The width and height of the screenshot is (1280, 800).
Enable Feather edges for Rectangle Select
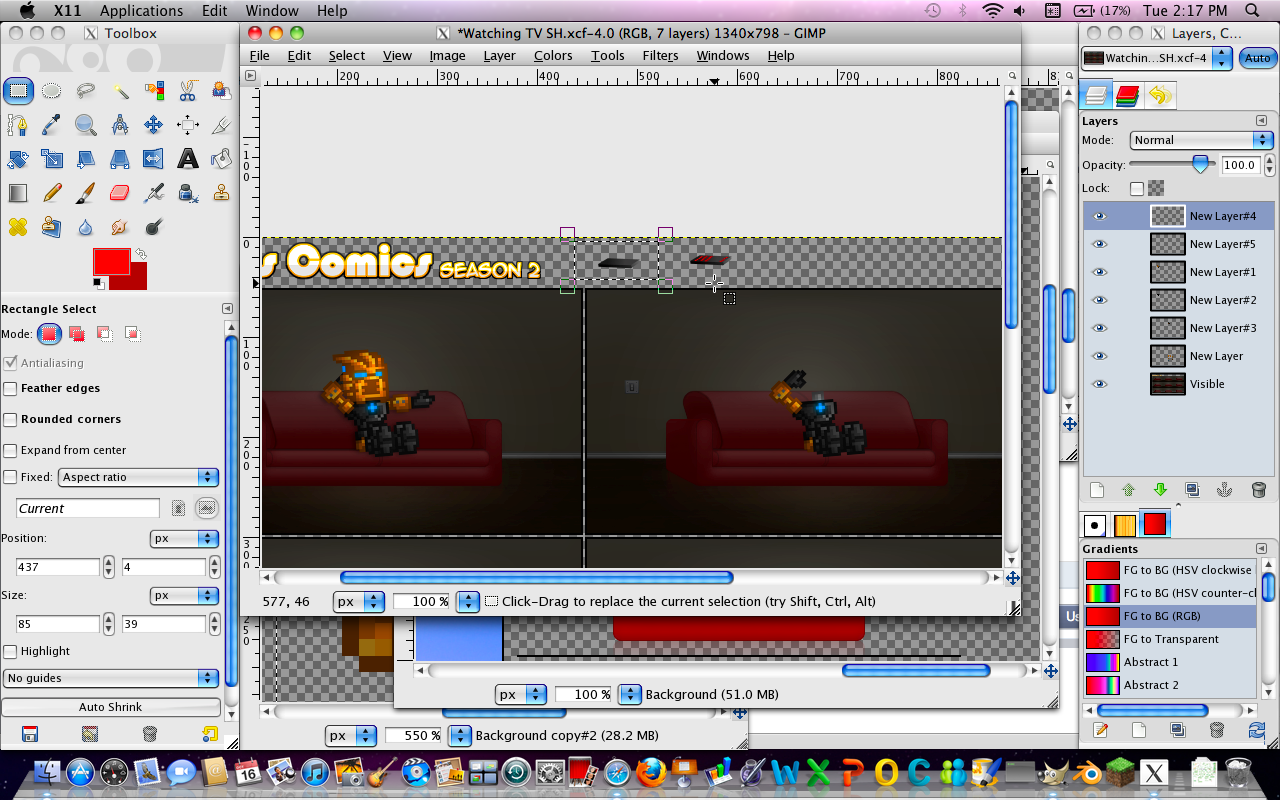[10, 388]
